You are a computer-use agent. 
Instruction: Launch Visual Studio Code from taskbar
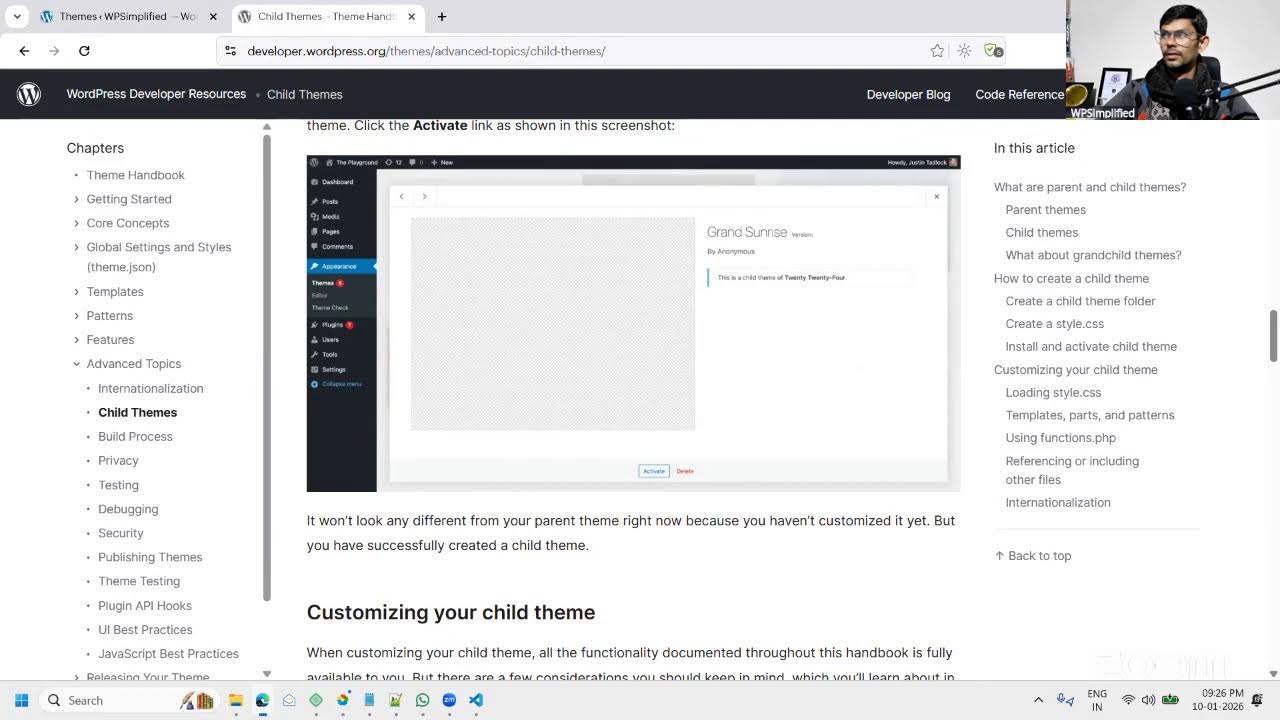click(476, 700)
